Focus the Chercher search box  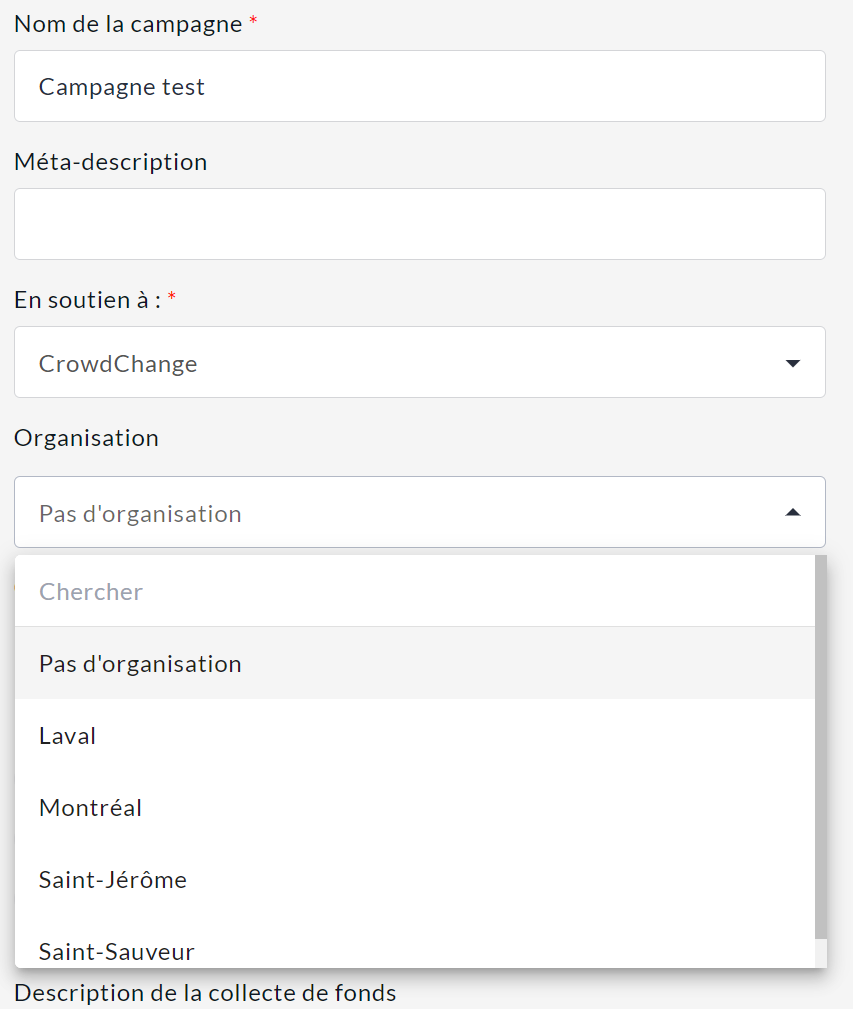(x=400, y=592)
